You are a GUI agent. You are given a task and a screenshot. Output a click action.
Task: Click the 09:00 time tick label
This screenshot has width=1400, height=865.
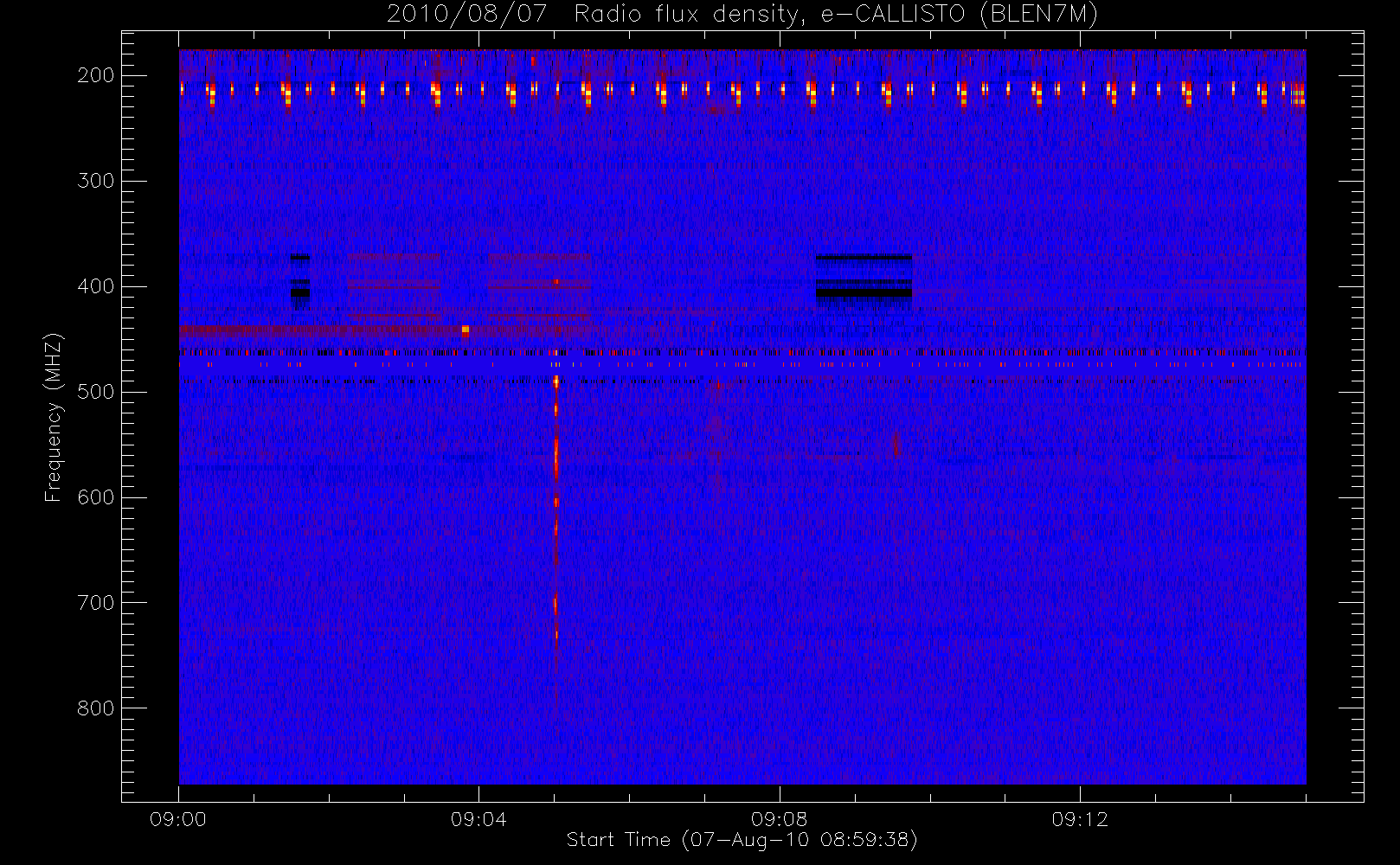(178, 819)
